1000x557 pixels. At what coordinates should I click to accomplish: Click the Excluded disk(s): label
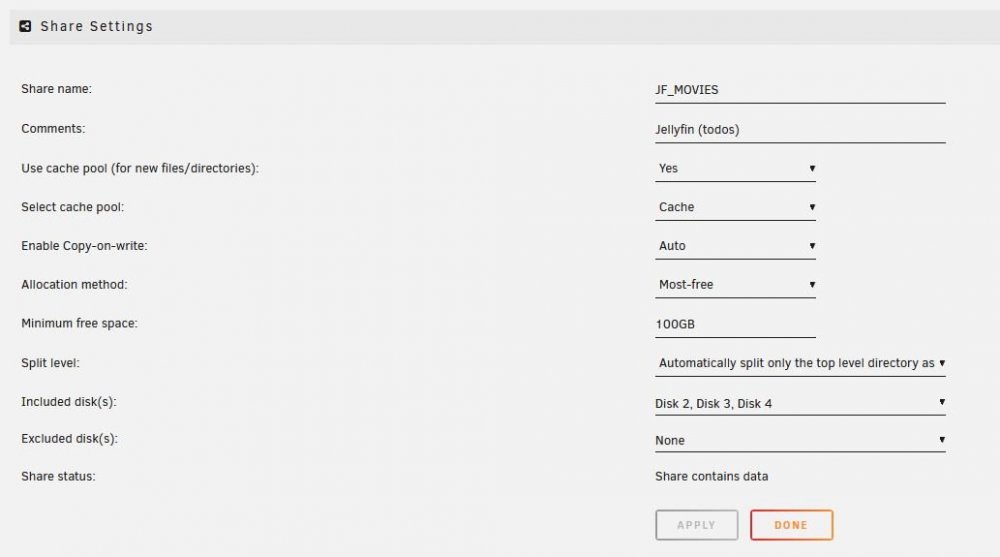point(70,439)
